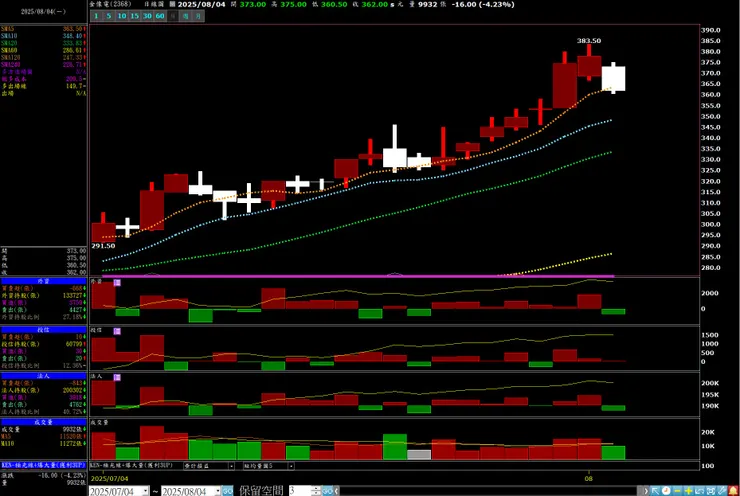
Task: Switch to the daily (日) chart period
Action: 173,16
